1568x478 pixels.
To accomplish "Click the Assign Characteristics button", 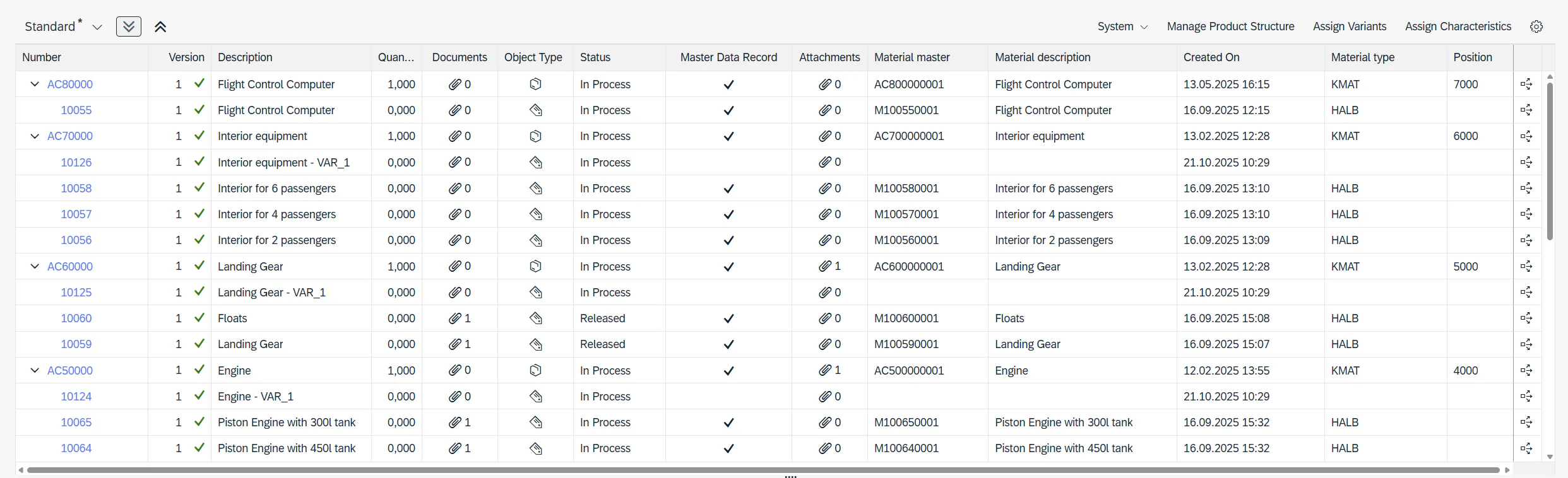I will click(x=1458, y=26).
